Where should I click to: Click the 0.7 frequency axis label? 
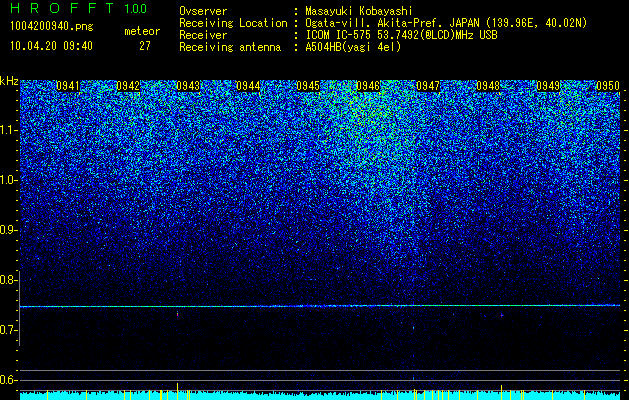point(8,330)
